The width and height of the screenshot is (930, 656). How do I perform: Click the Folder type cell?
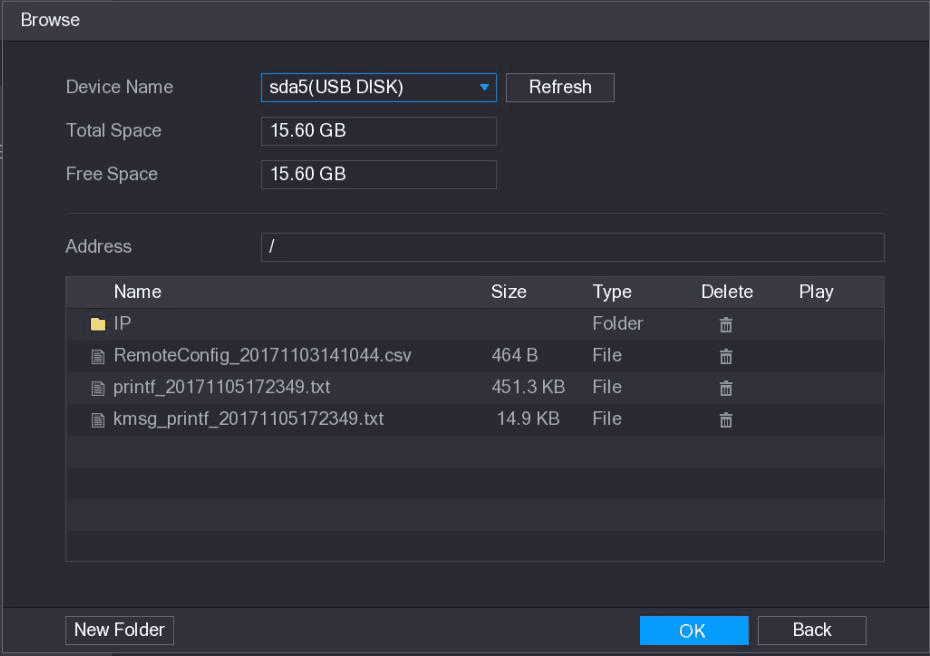tap(617, 323)
